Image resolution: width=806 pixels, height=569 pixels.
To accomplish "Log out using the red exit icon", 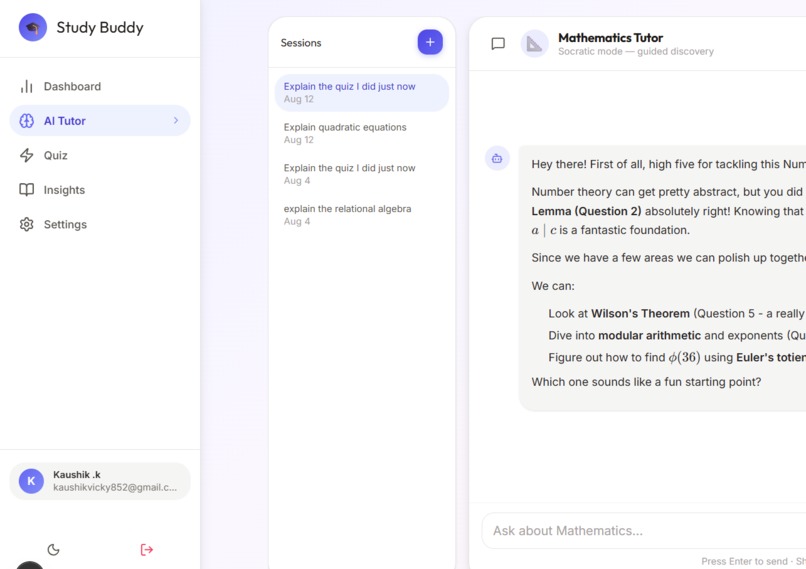I will [x=146, y=550].
